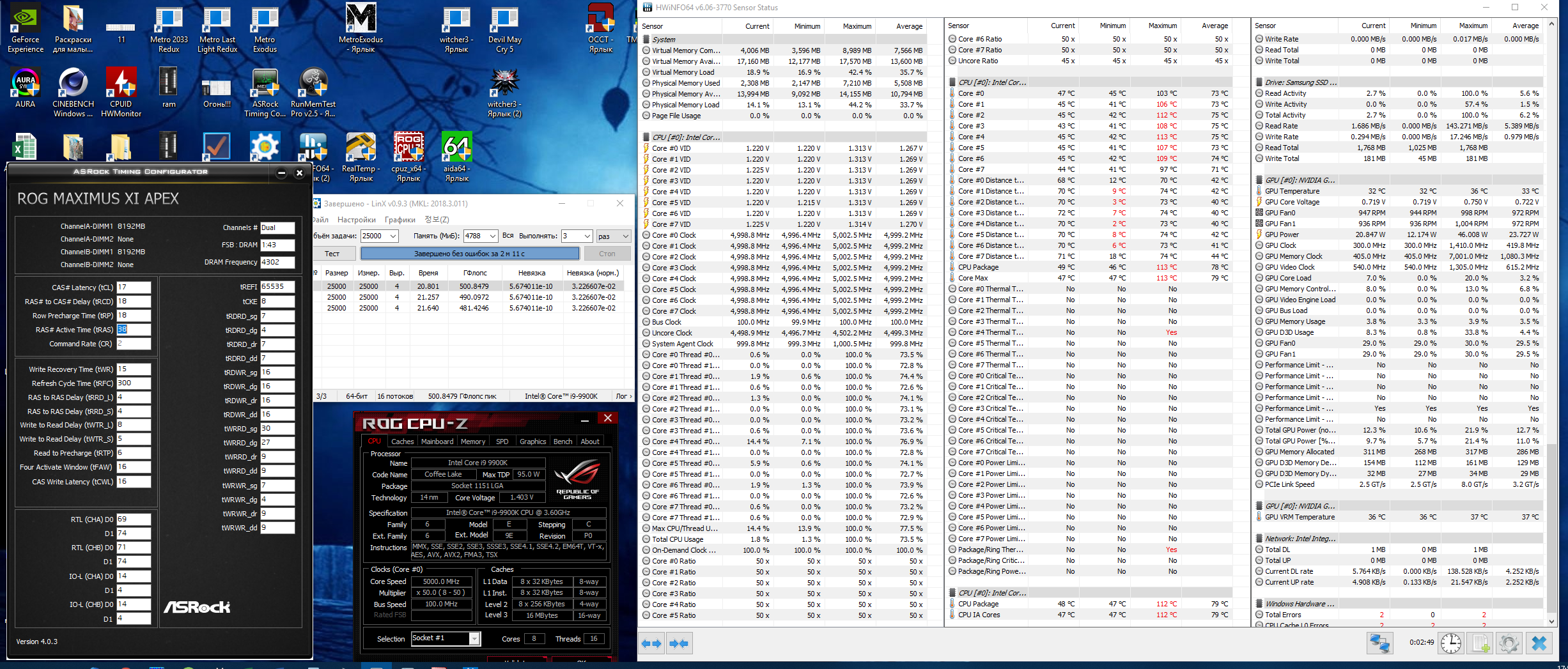The height and width of the screenshot is (669, 1568).
Task: Click the LinX completion progress bar
Action: pos(470,254)
